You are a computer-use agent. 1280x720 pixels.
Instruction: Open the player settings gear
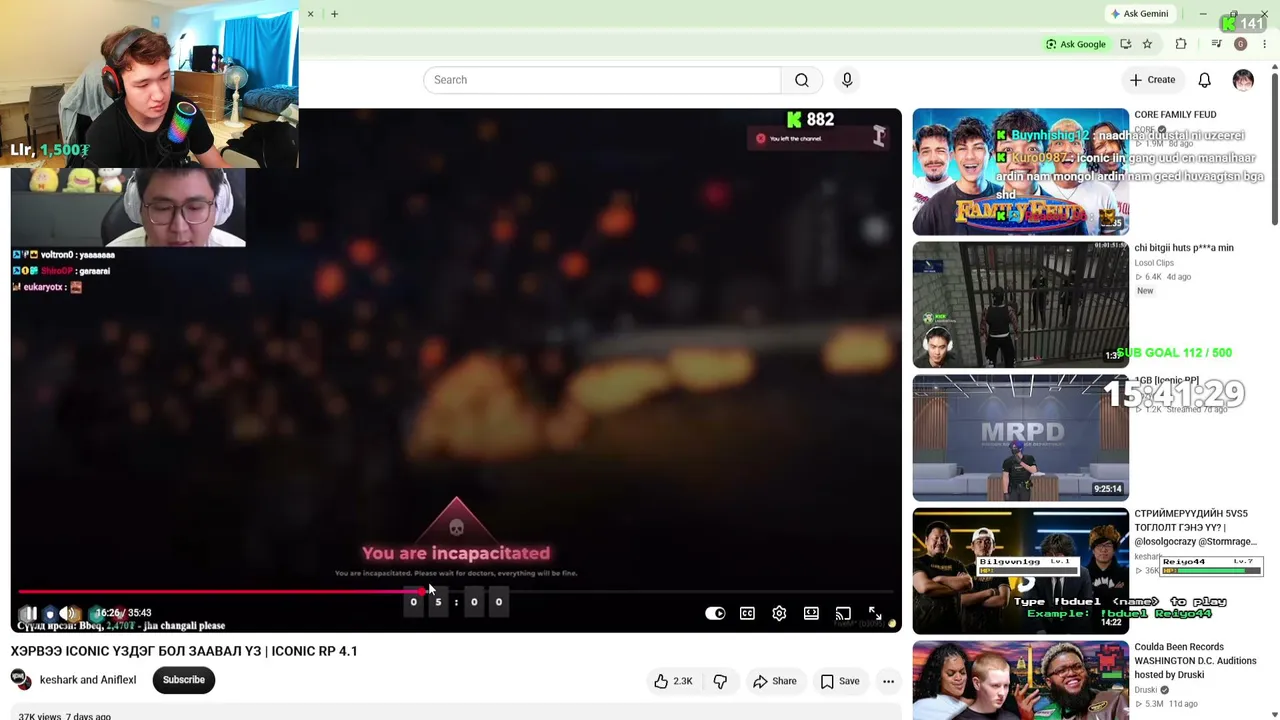coord(779,613)
